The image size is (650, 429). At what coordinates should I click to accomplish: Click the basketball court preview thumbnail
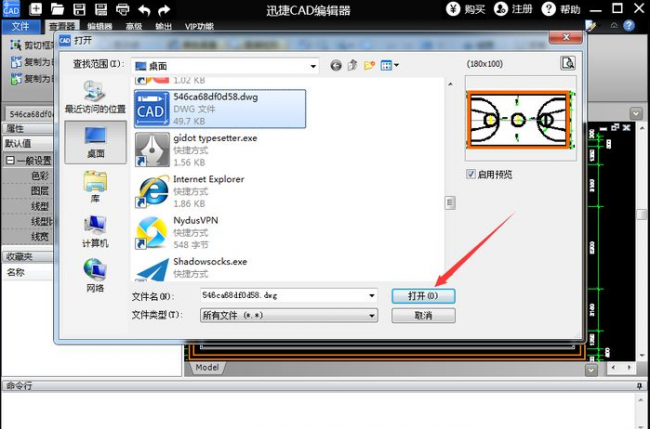[x=520, y=119]
